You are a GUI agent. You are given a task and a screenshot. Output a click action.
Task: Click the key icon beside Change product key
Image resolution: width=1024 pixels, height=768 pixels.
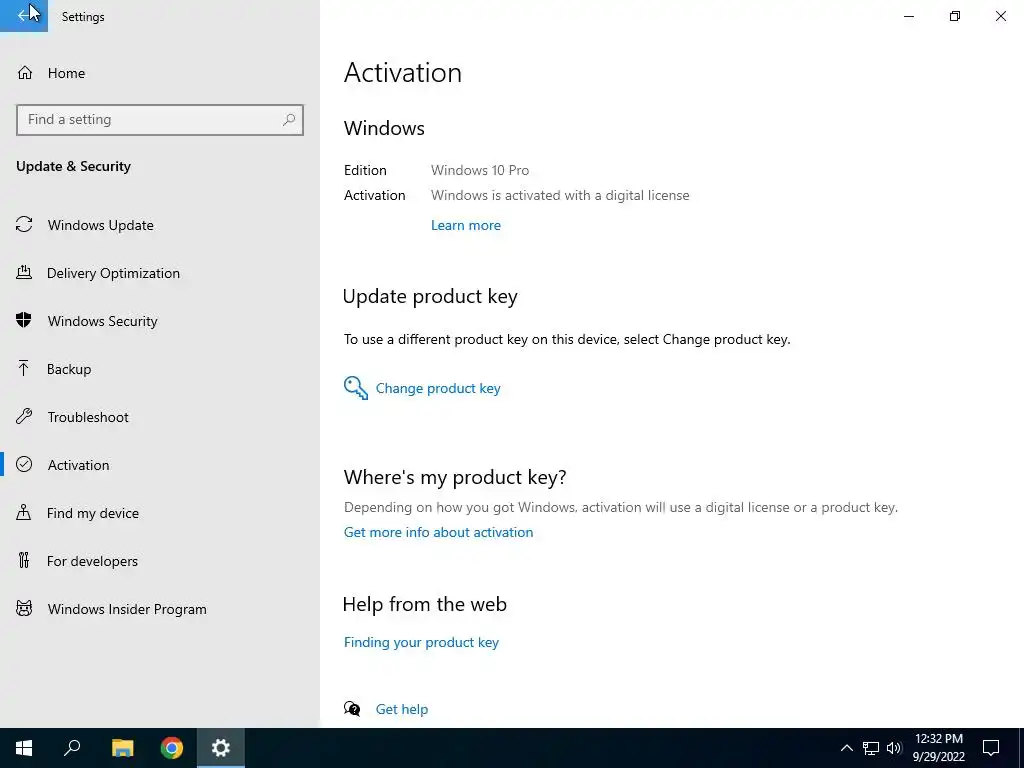356,388
